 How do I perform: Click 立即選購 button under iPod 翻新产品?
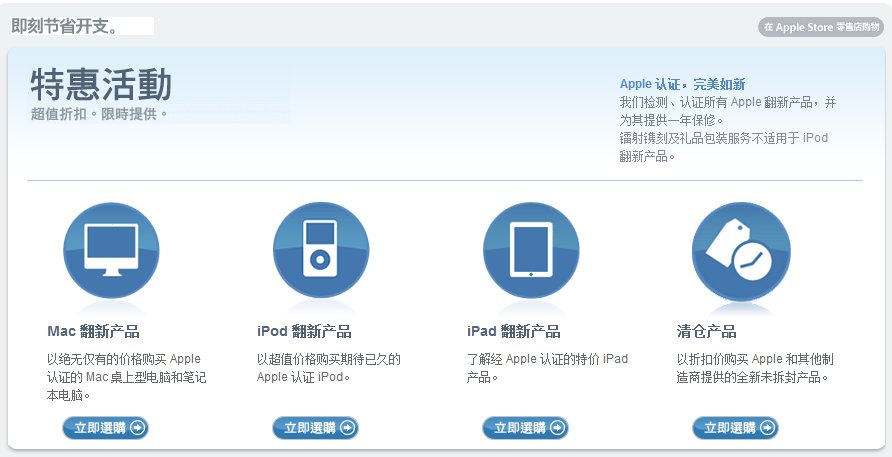[315, 428]
